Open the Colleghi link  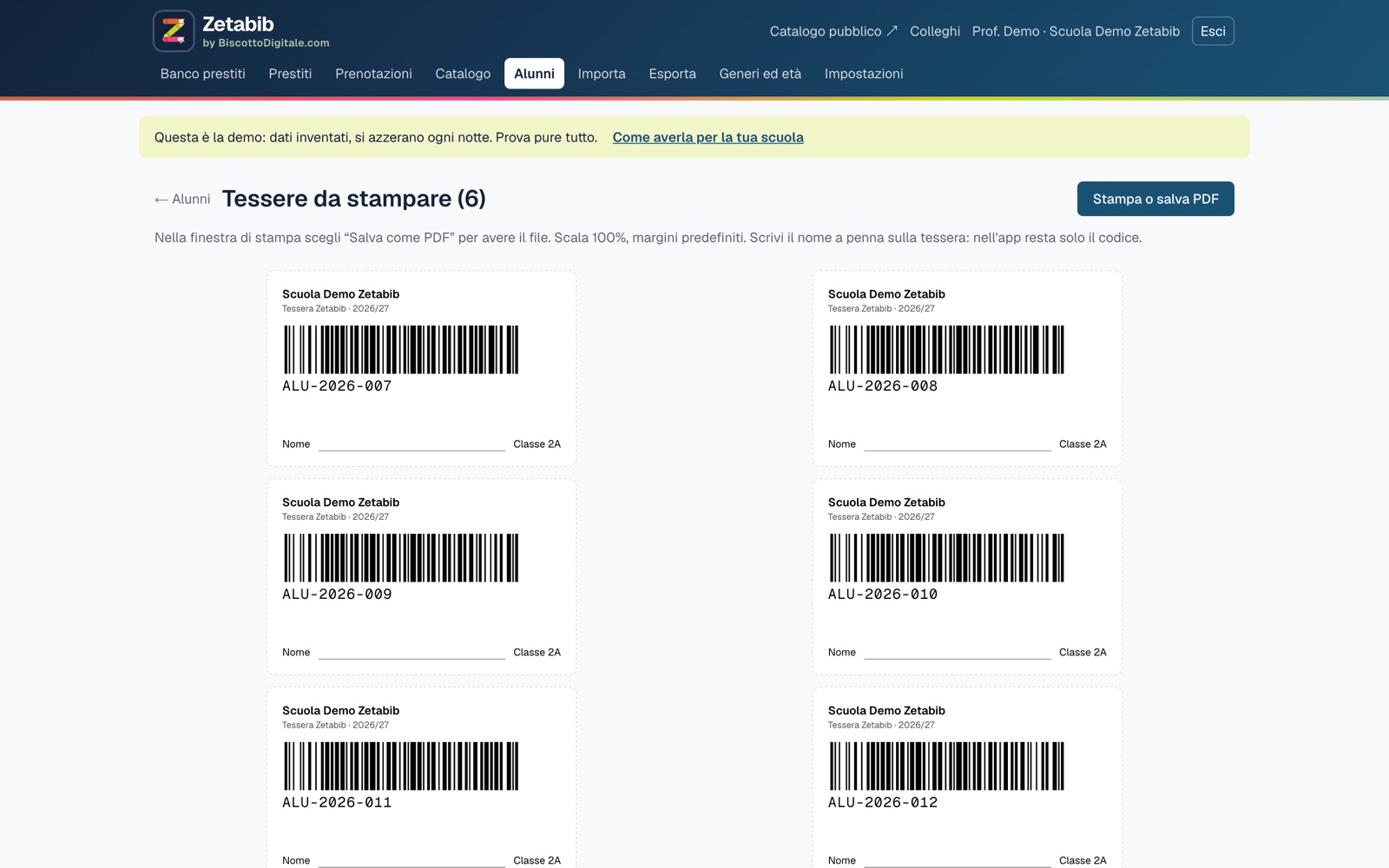click(x=935, y=31)
